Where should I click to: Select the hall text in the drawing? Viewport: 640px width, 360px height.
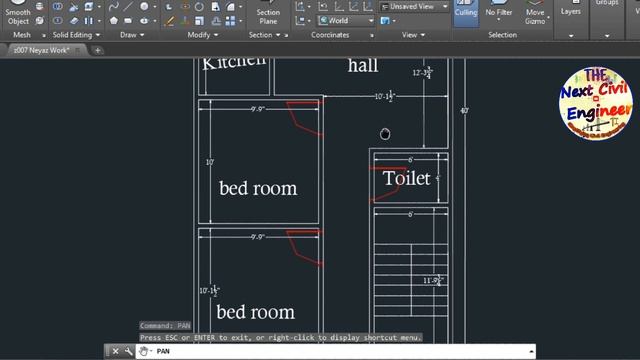tap(363, 66)
